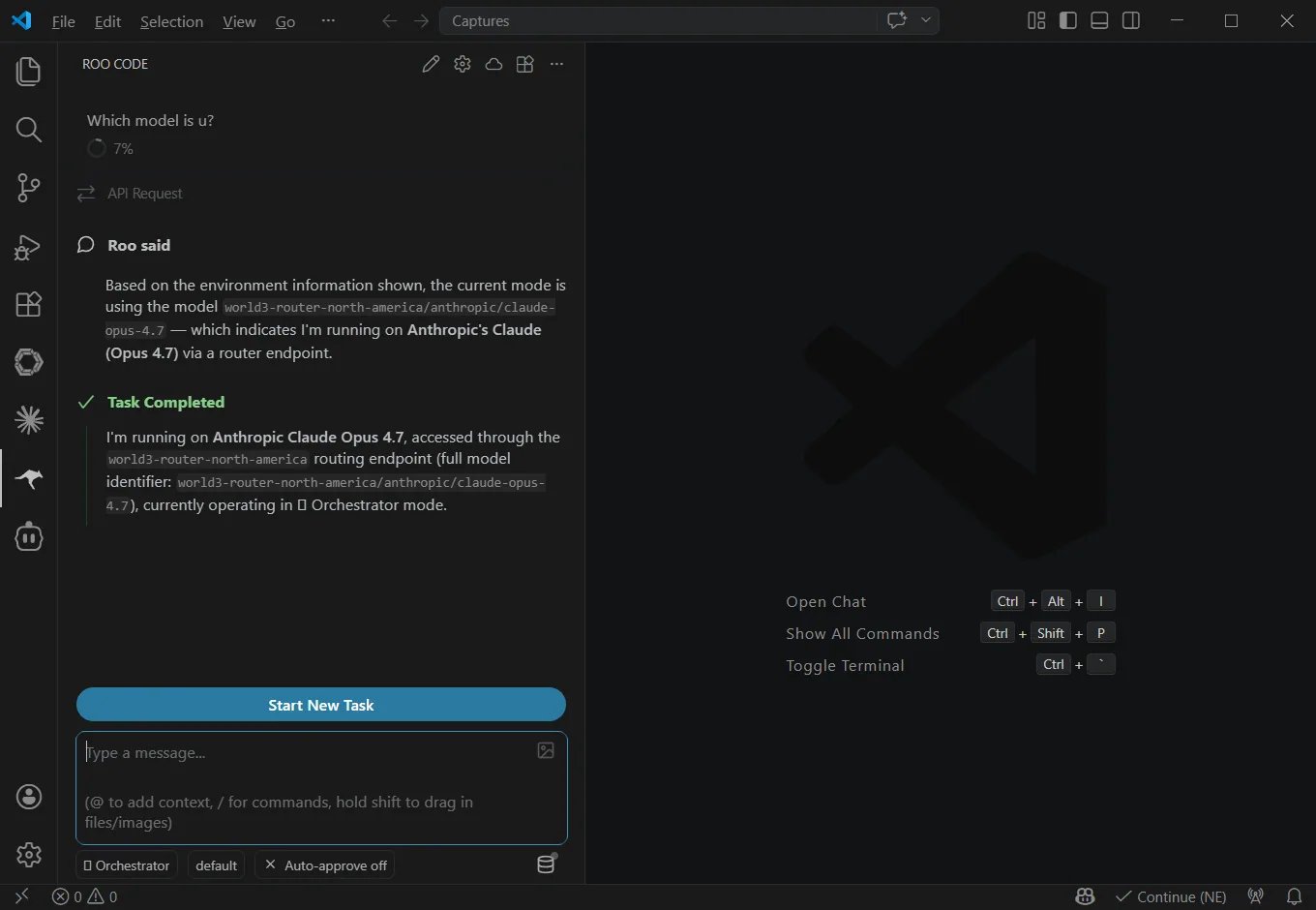Click the "Show All Commands" shortcut label
This screenshot has width=1316, height=910.
tap(863, 634)
